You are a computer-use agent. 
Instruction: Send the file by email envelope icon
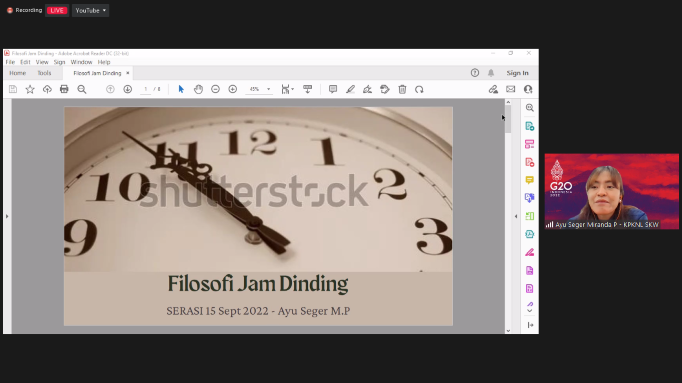(x=511, y=89)
